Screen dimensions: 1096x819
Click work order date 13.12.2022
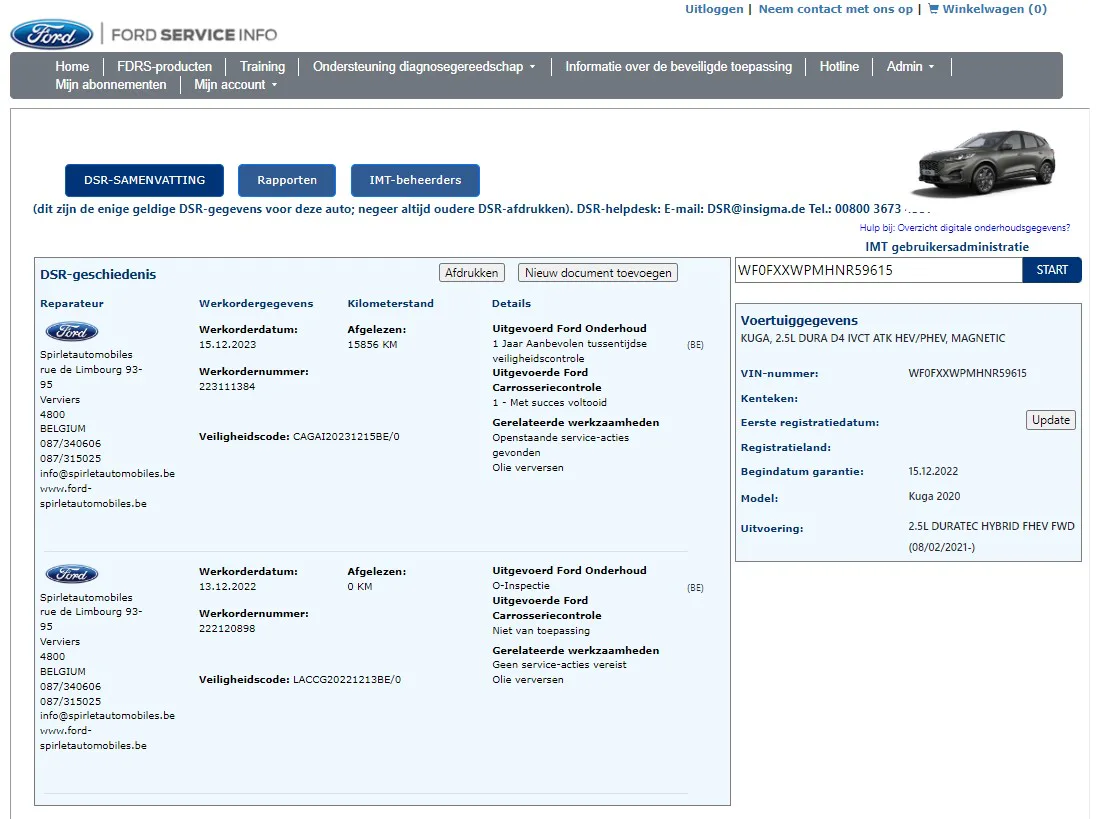tap(228, 586)
